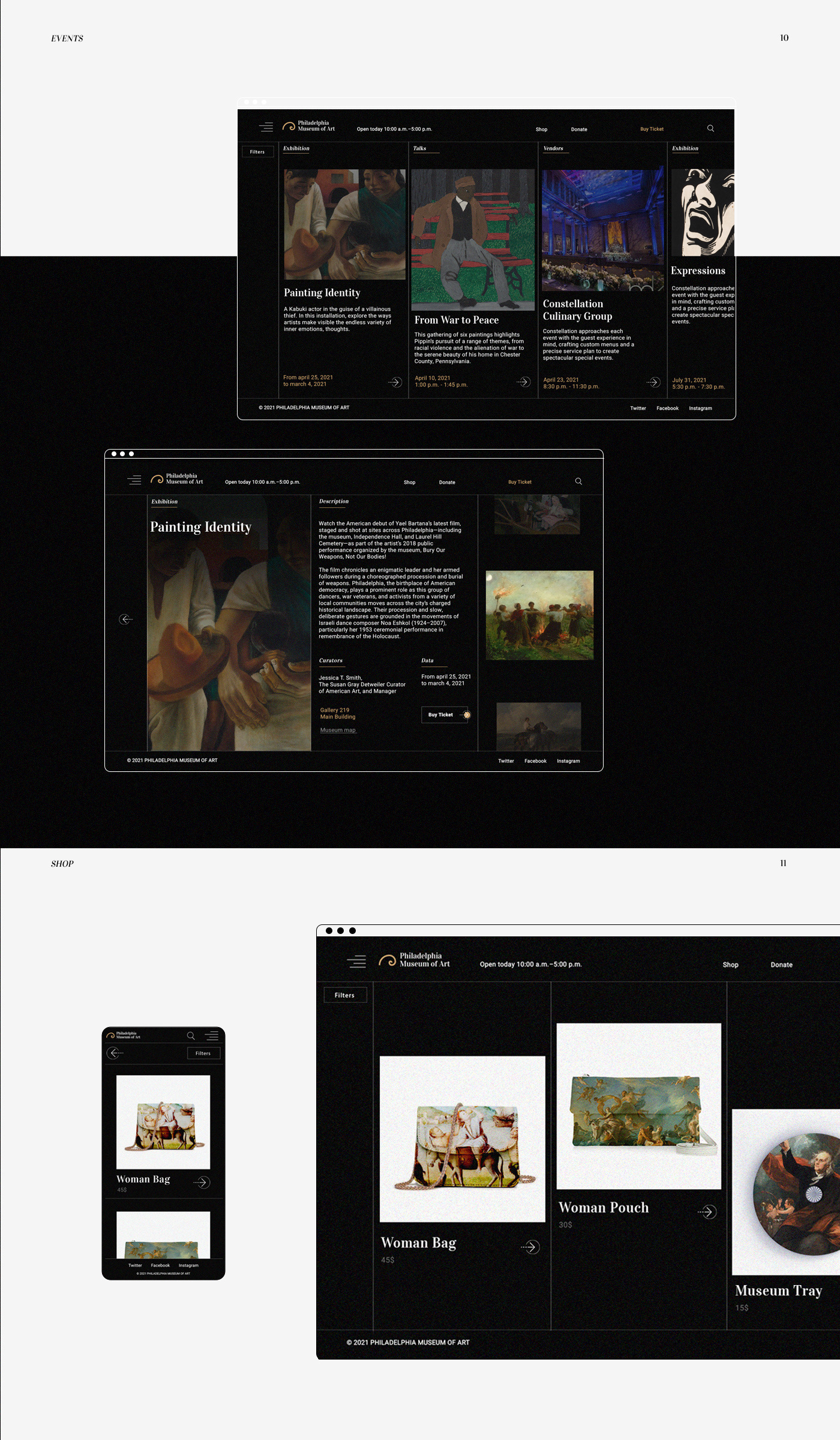Click Instagram in events list window footer
The height and width of the screenshot is (1440, 840).
700,408
